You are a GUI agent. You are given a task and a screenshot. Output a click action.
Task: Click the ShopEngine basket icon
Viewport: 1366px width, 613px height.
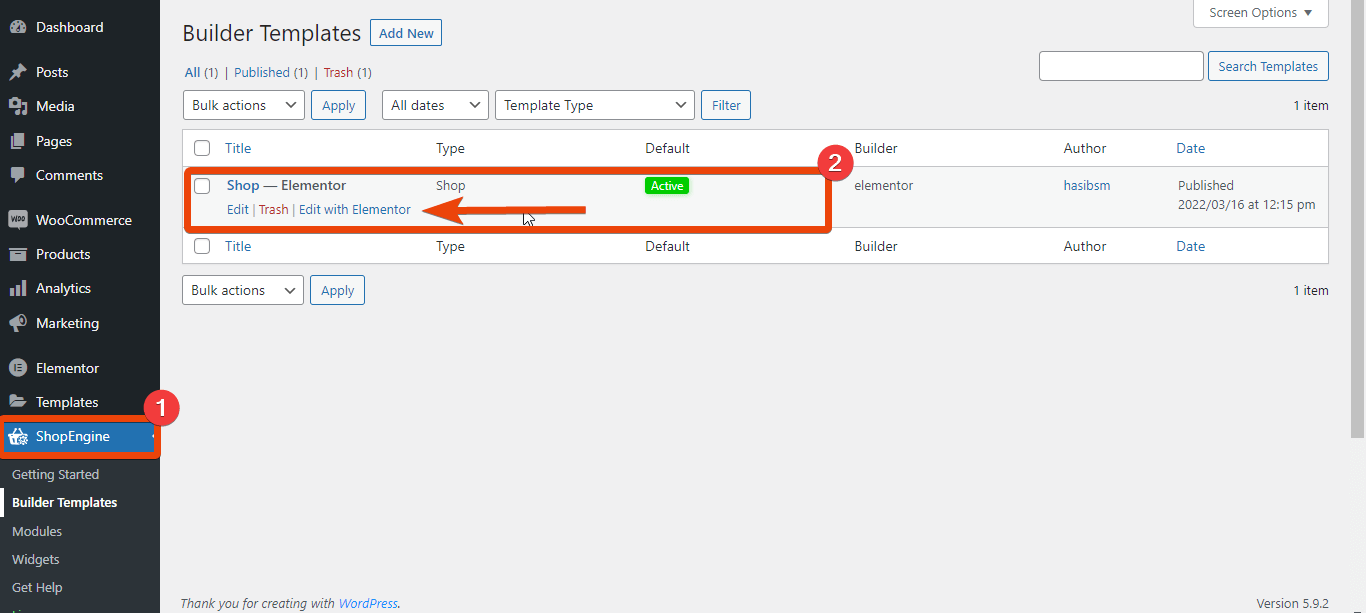pos(17,436)
